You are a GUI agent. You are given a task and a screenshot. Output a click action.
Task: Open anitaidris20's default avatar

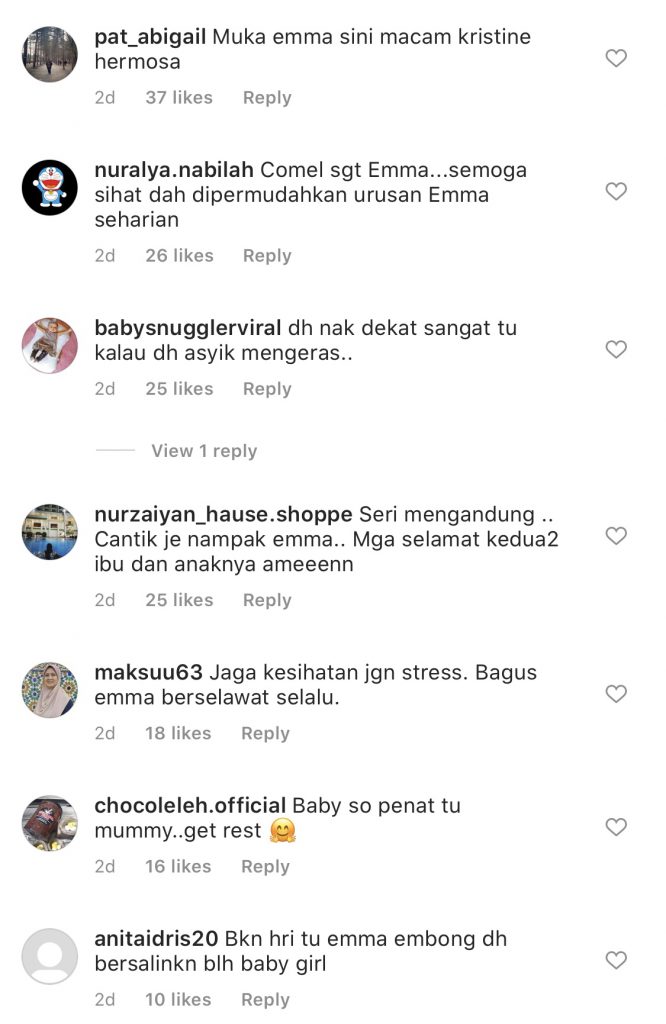[50, 956]
